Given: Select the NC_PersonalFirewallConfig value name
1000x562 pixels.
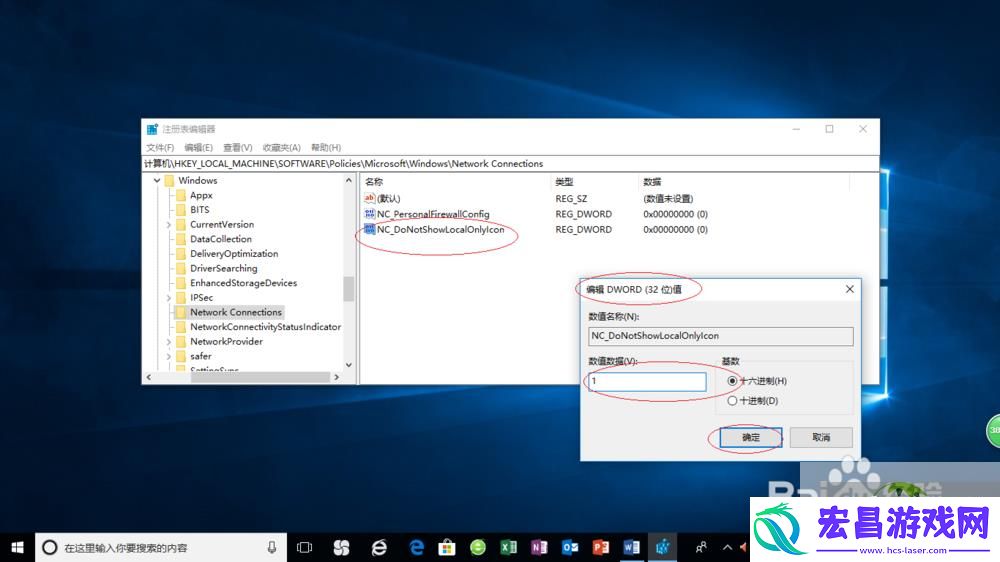Looking at the screenshot, I should tap(433, 214).
